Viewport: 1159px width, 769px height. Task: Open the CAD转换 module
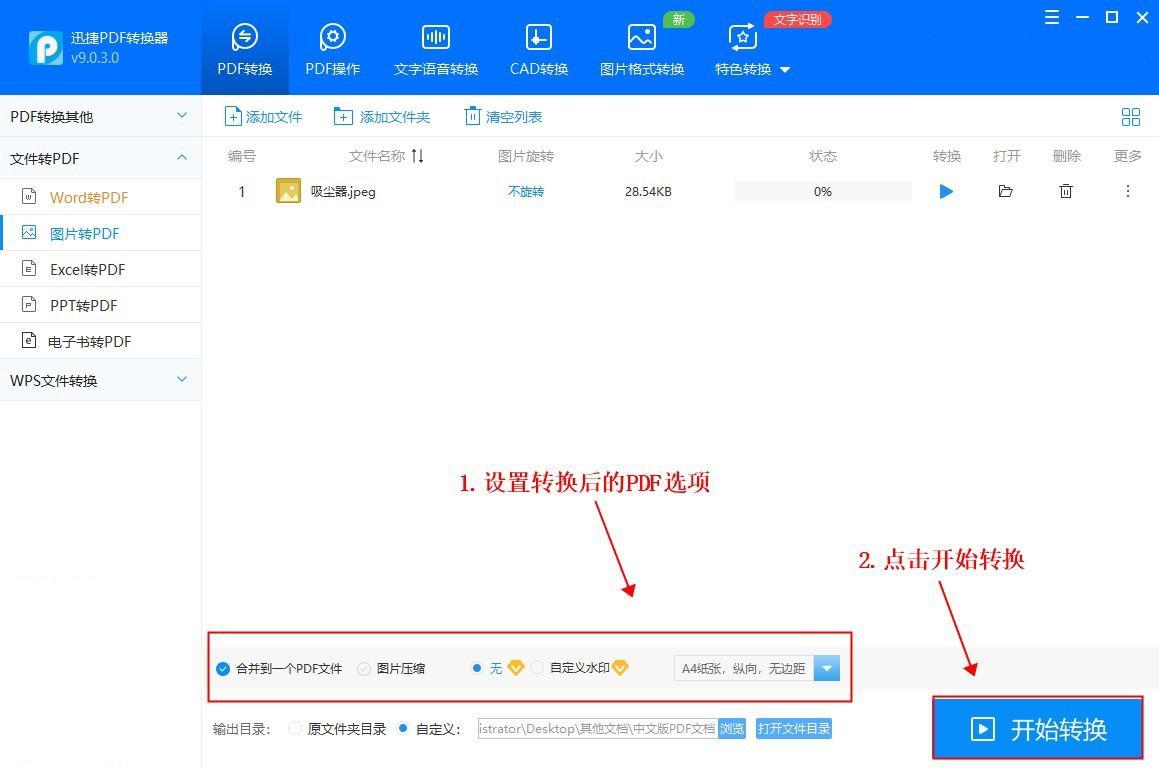click(538, 50)
